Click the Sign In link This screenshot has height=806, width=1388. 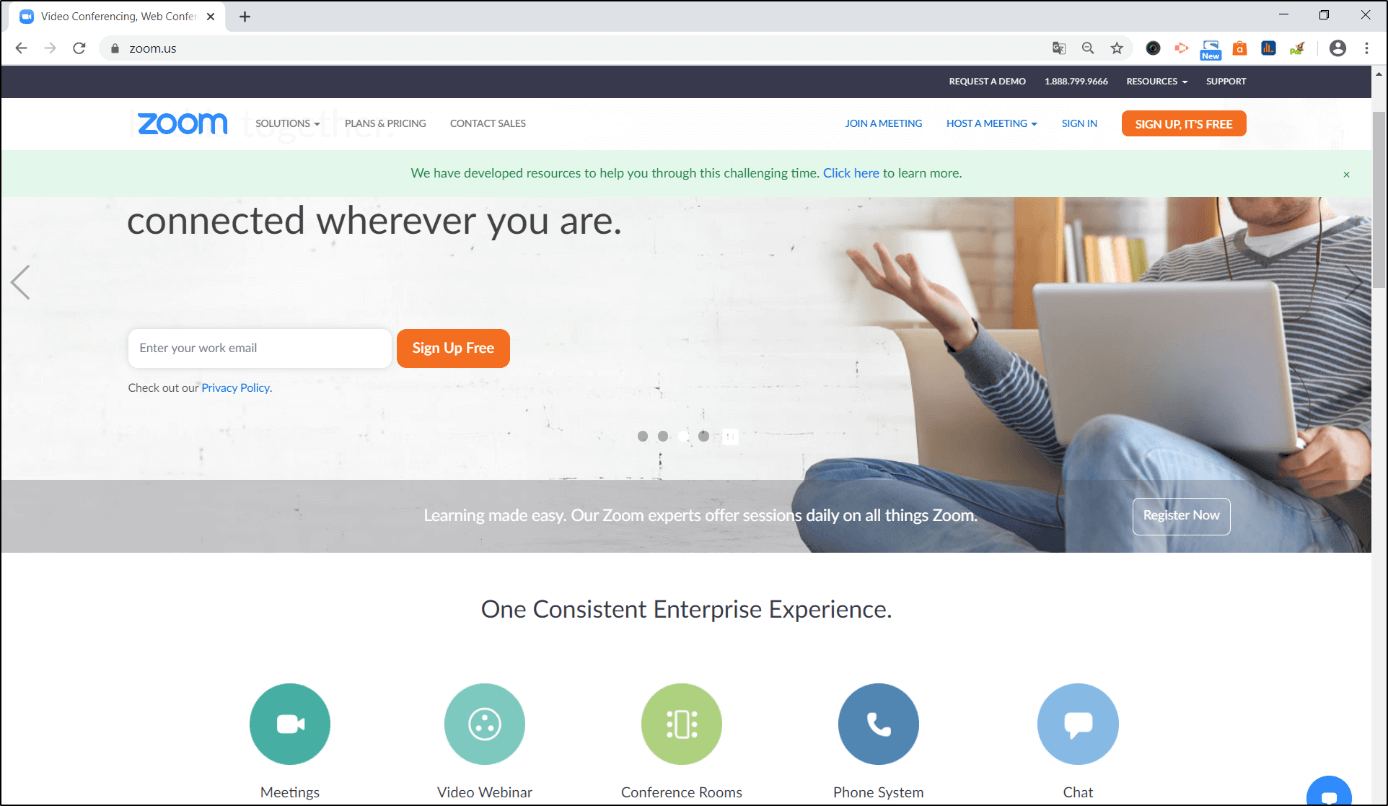[1079, 124]
